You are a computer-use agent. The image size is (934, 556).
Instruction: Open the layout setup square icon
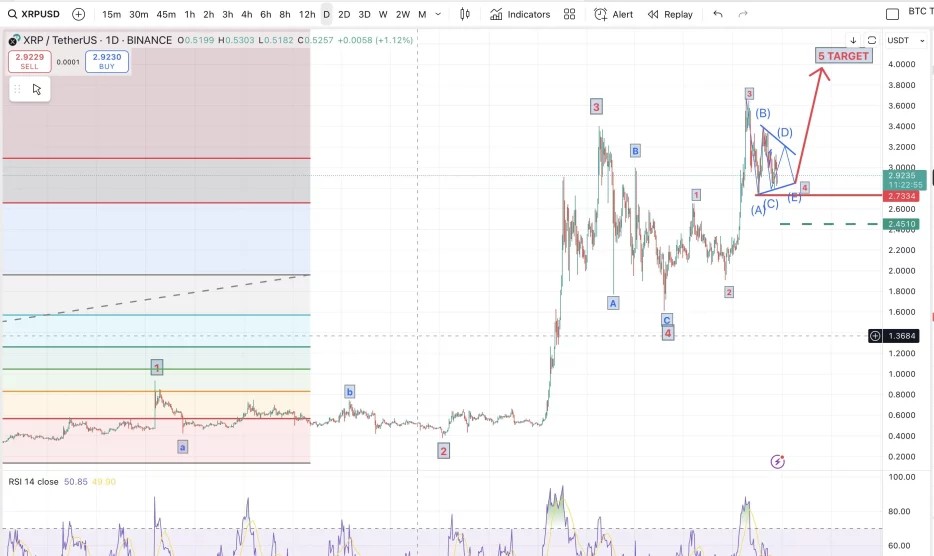pyautogui.click(x=892, y=14)
